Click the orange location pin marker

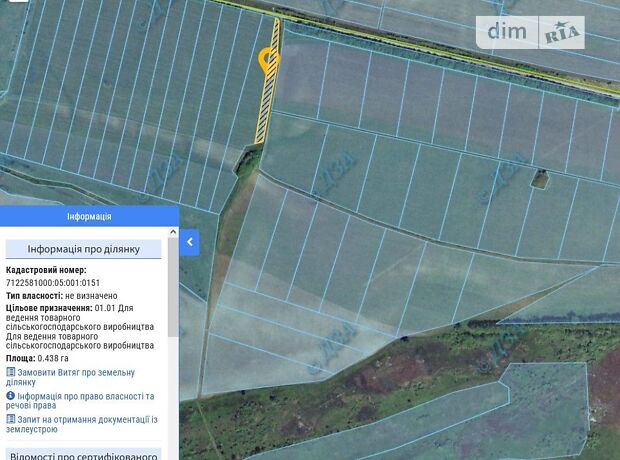[x=268, y=59]
